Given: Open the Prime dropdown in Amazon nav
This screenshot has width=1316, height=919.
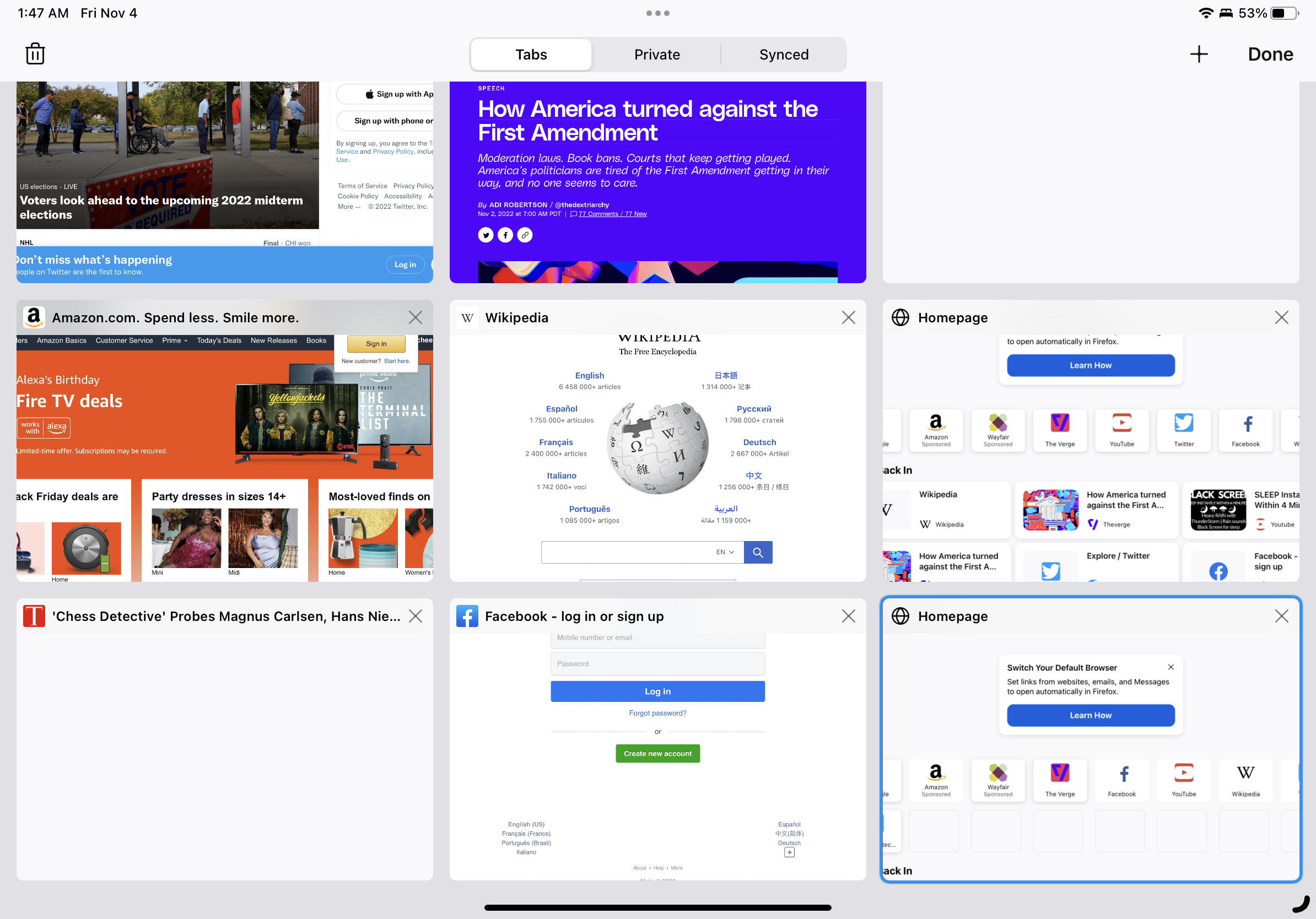Looking at the screenshot, I should pos(175,340).
